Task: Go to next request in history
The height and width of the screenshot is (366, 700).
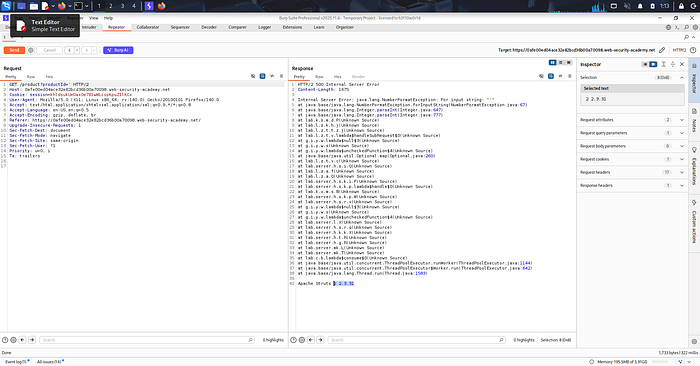Action: tap(86, 50)
